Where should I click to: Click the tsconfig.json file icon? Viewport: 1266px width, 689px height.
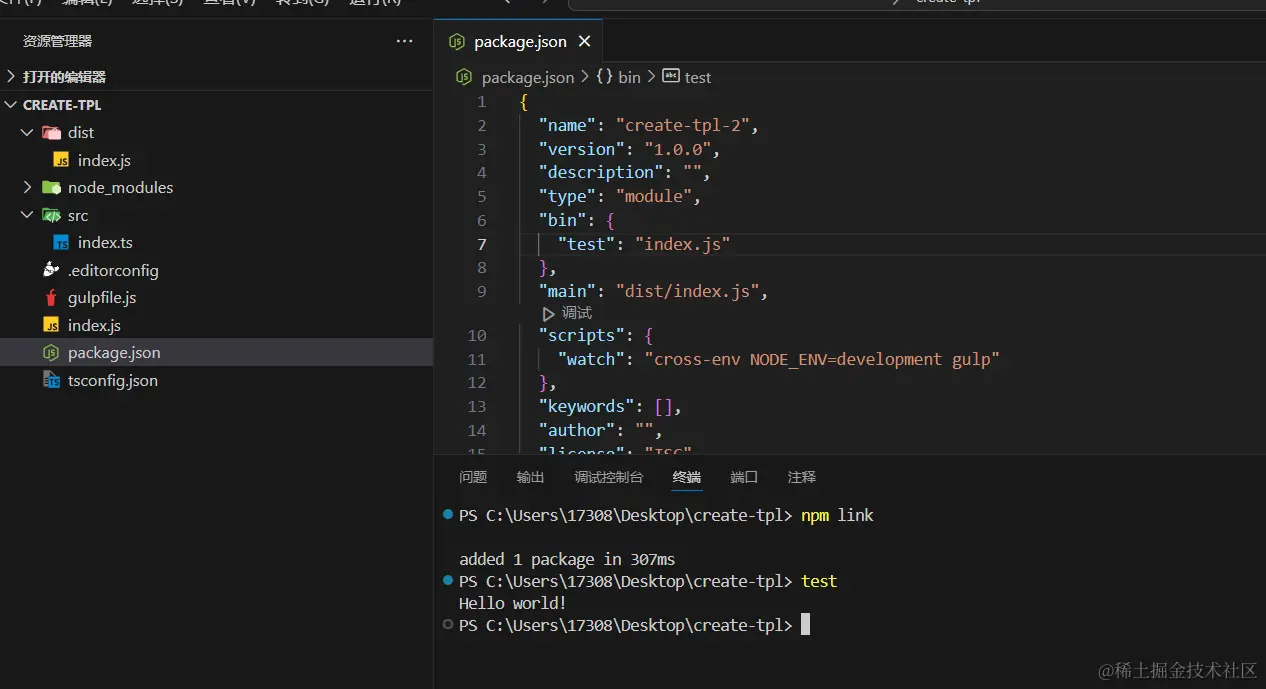(x=51, y=380)
